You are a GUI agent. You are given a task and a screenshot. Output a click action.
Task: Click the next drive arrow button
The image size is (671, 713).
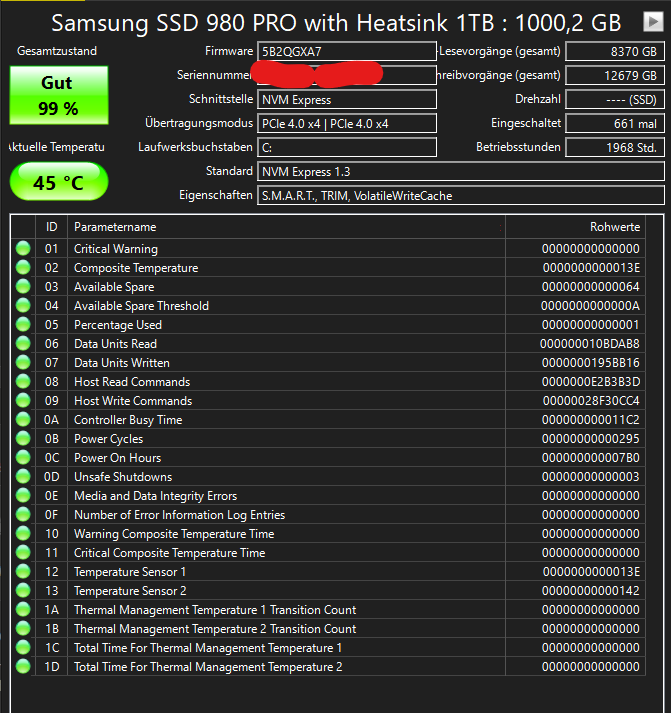point(653,21)
